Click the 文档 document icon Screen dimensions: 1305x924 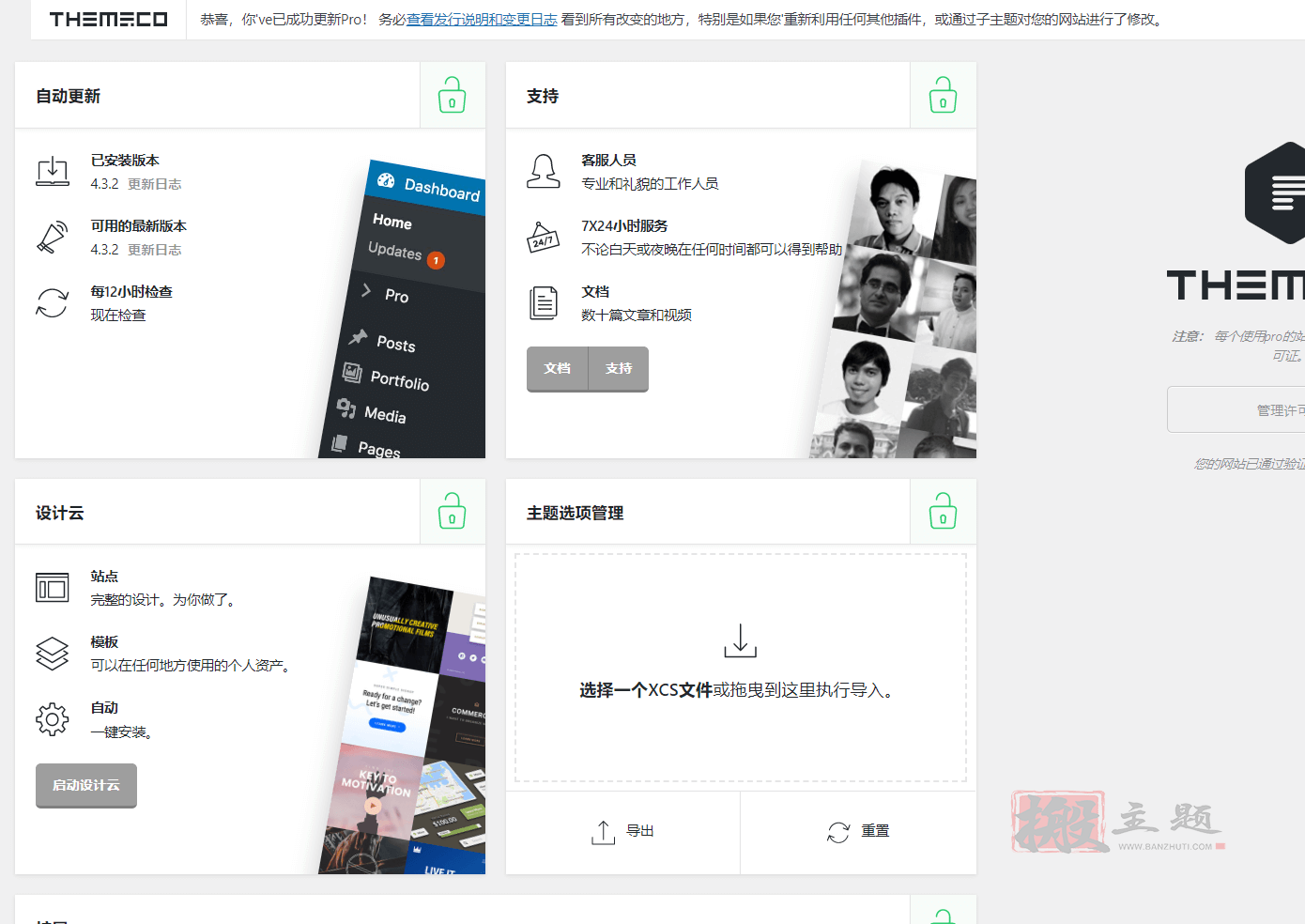[x=544, y=302]
